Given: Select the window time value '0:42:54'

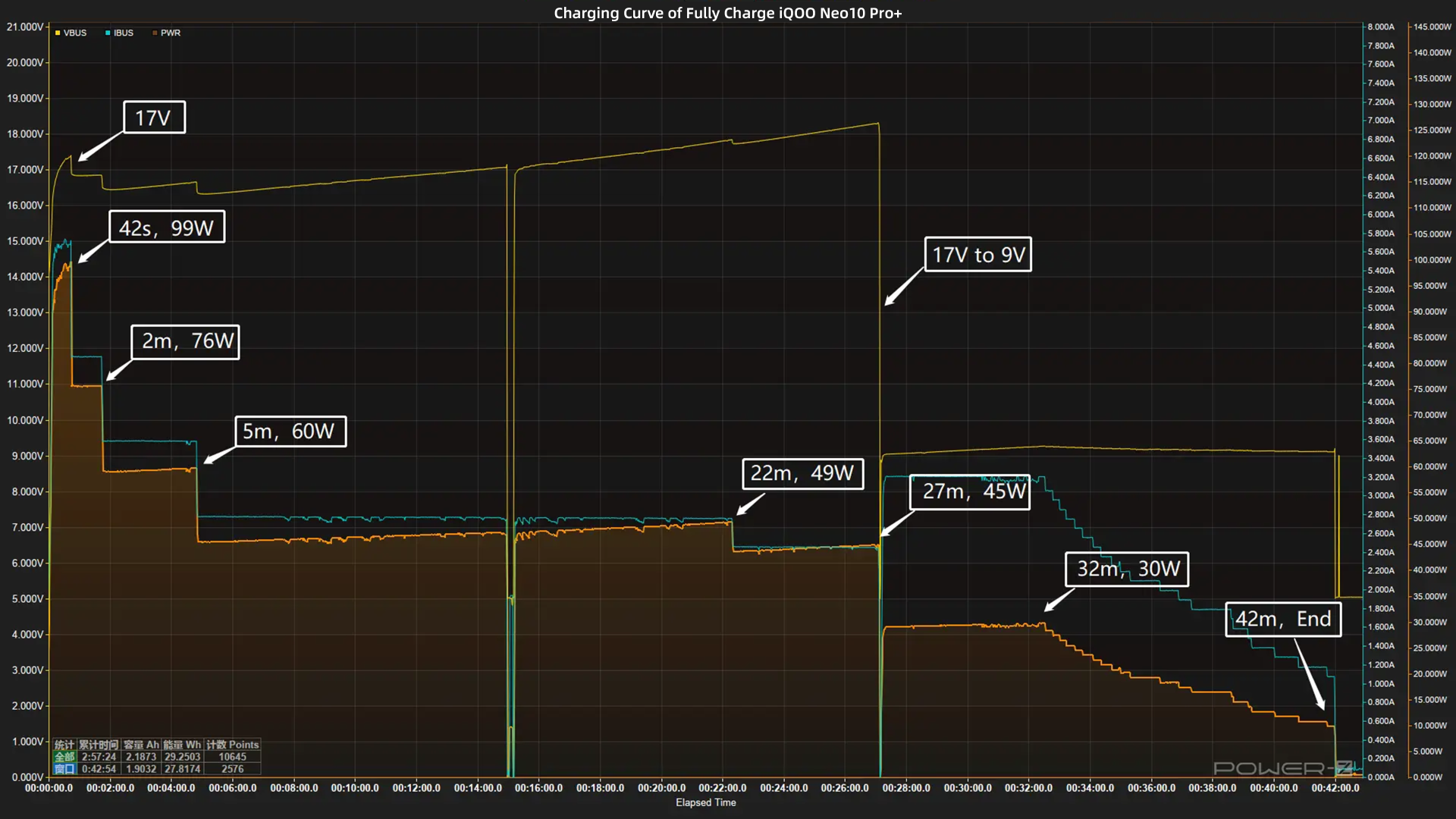Looking at the screenshot, I should (99, 769).
